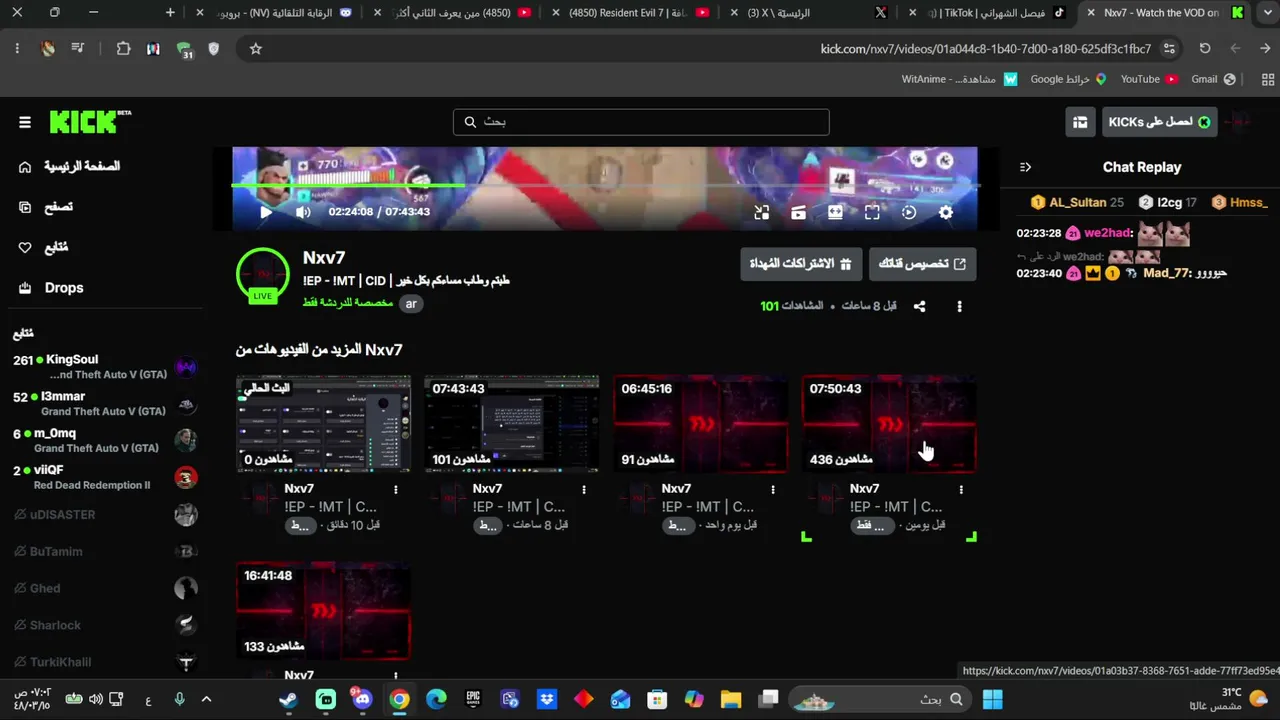Image resolution: width=1280 pixels, height=720 pixels.
Task: Open the Gmail bookmark
Action: [x=1214, y=79]
